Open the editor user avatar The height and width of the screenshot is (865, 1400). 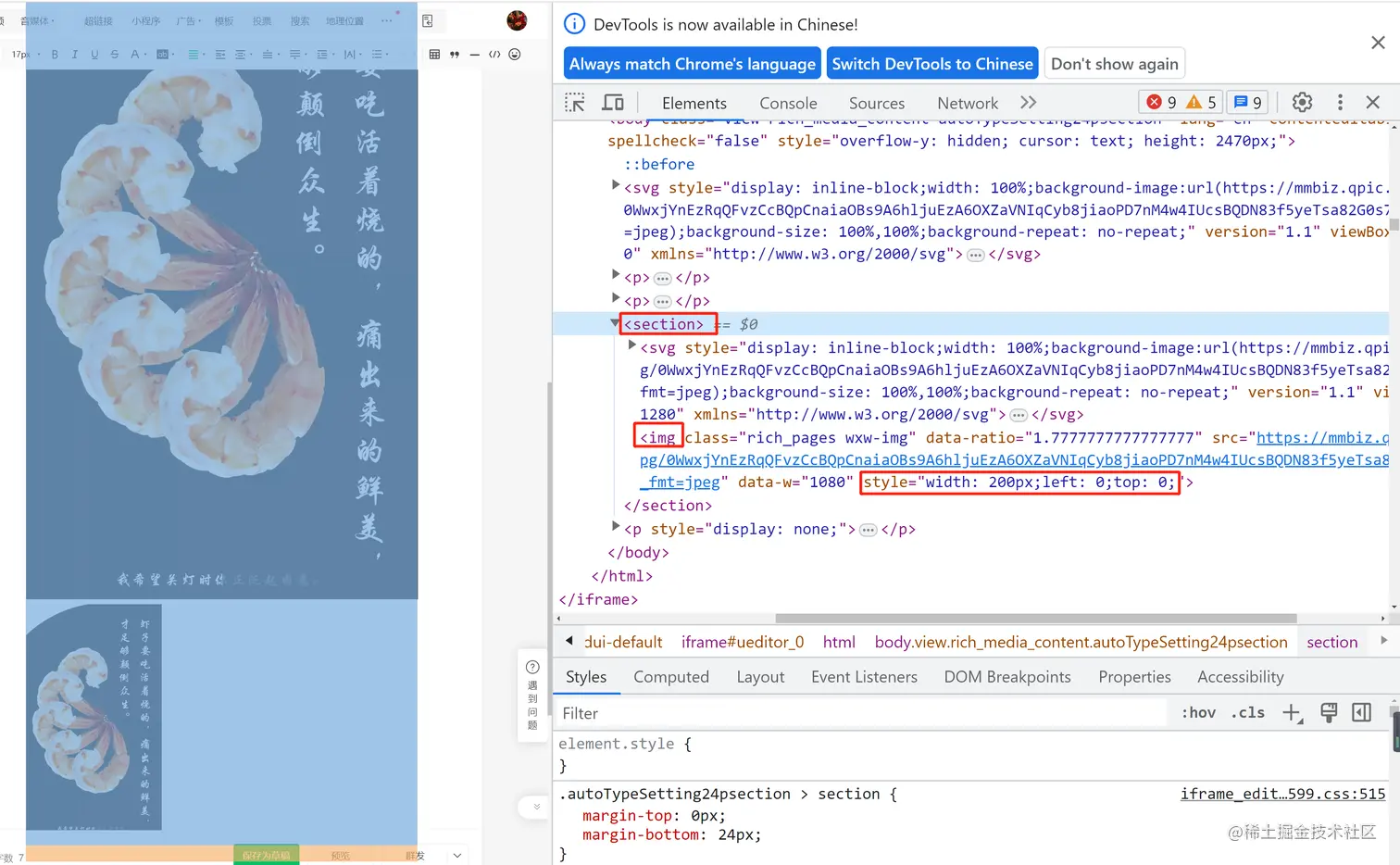click(517, 20)
